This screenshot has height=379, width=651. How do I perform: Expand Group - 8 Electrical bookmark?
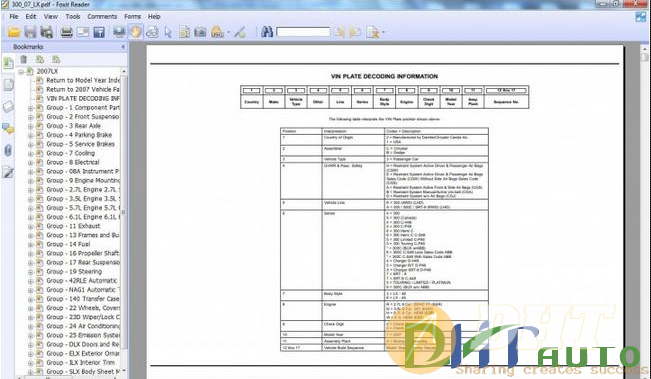click(31, 163)
